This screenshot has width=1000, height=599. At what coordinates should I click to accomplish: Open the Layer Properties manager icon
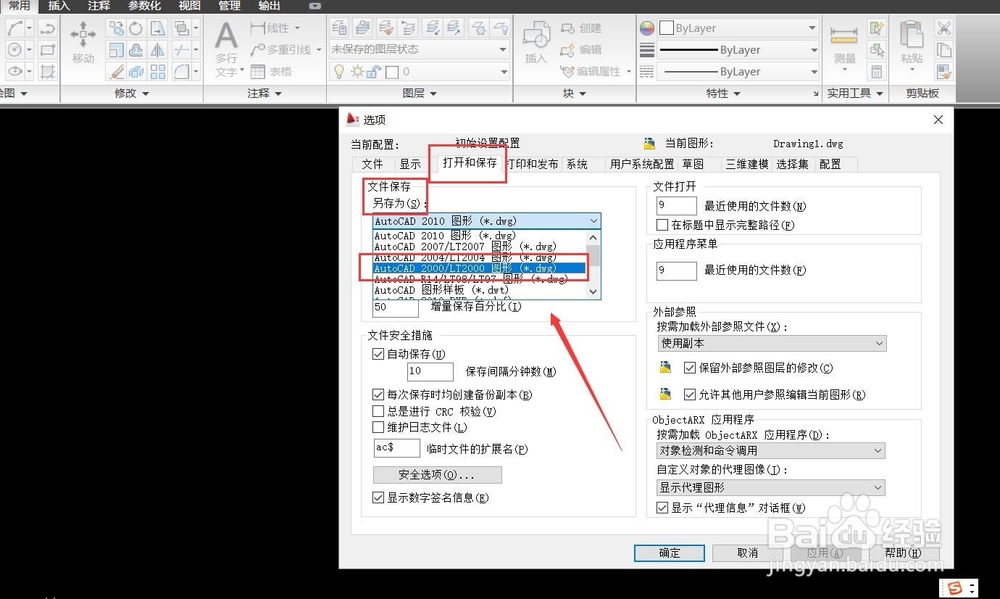pos(339,27)
